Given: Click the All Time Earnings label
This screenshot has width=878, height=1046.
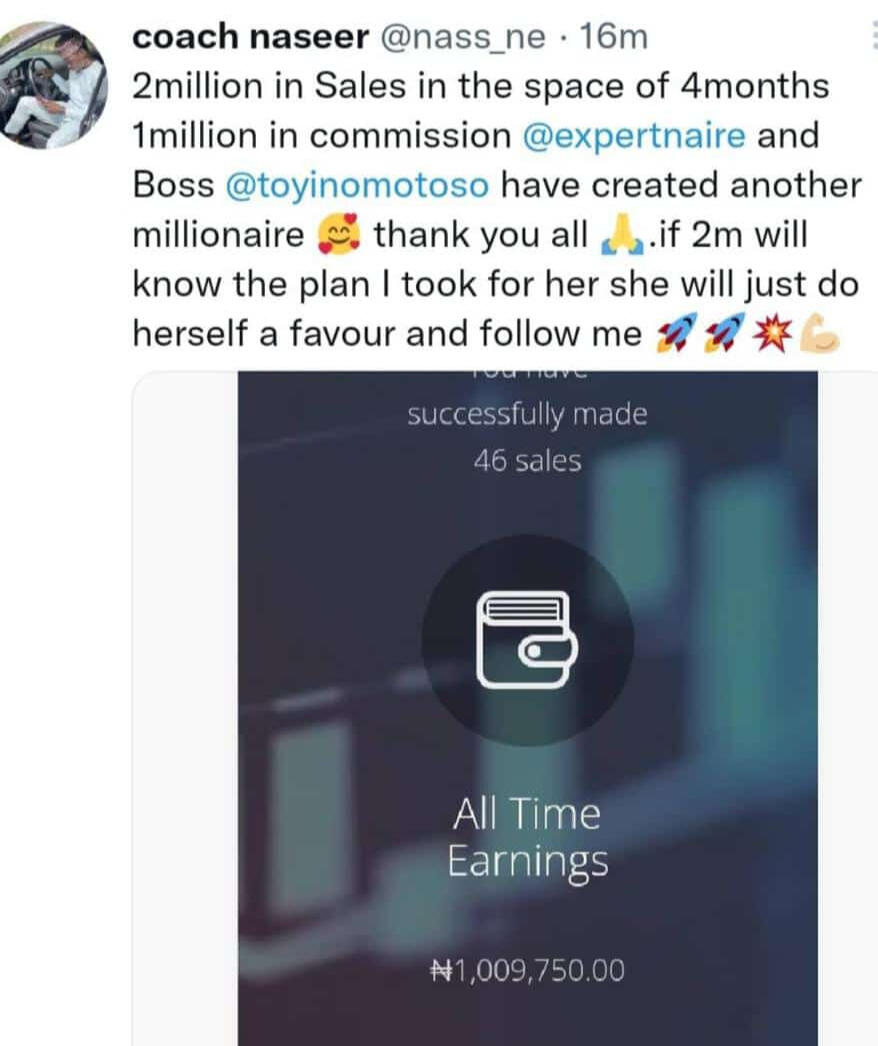Looking at the screenshot, I should click(x=527, y=838).
